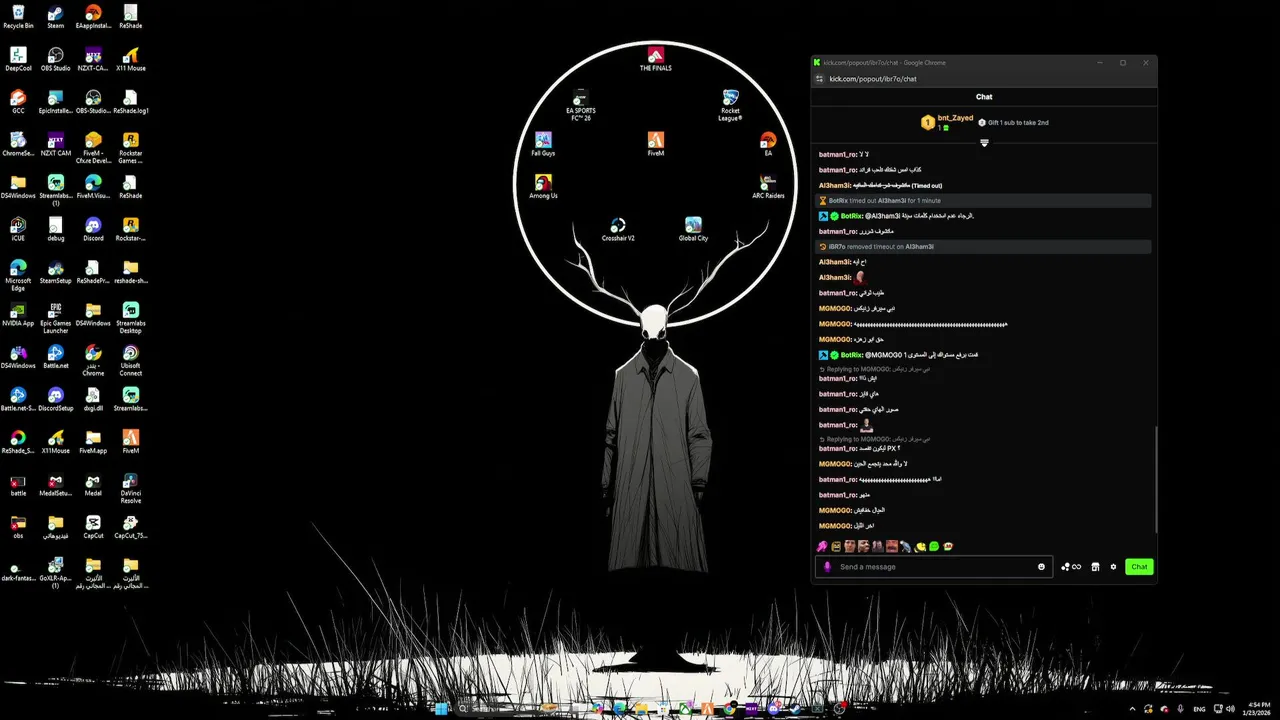Open the NVIDIA App desktop shortcut
The height and width of the screenshot is (720, 1280).
pyautogui.click(x=18, y=314)
